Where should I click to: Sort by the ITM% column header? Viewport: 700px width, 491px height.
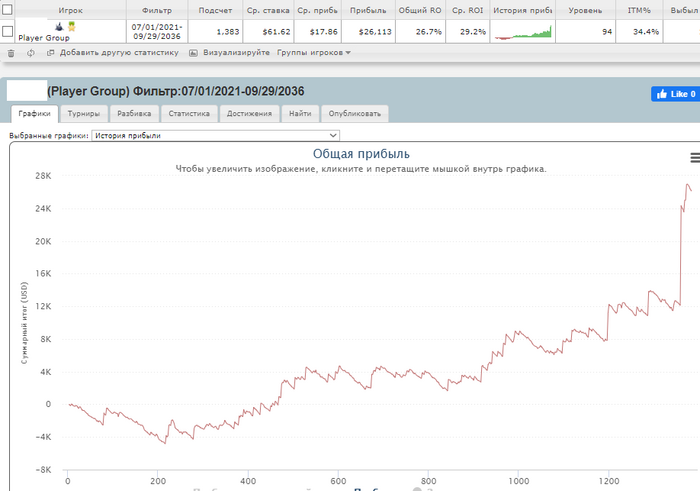tap(639, 10)
